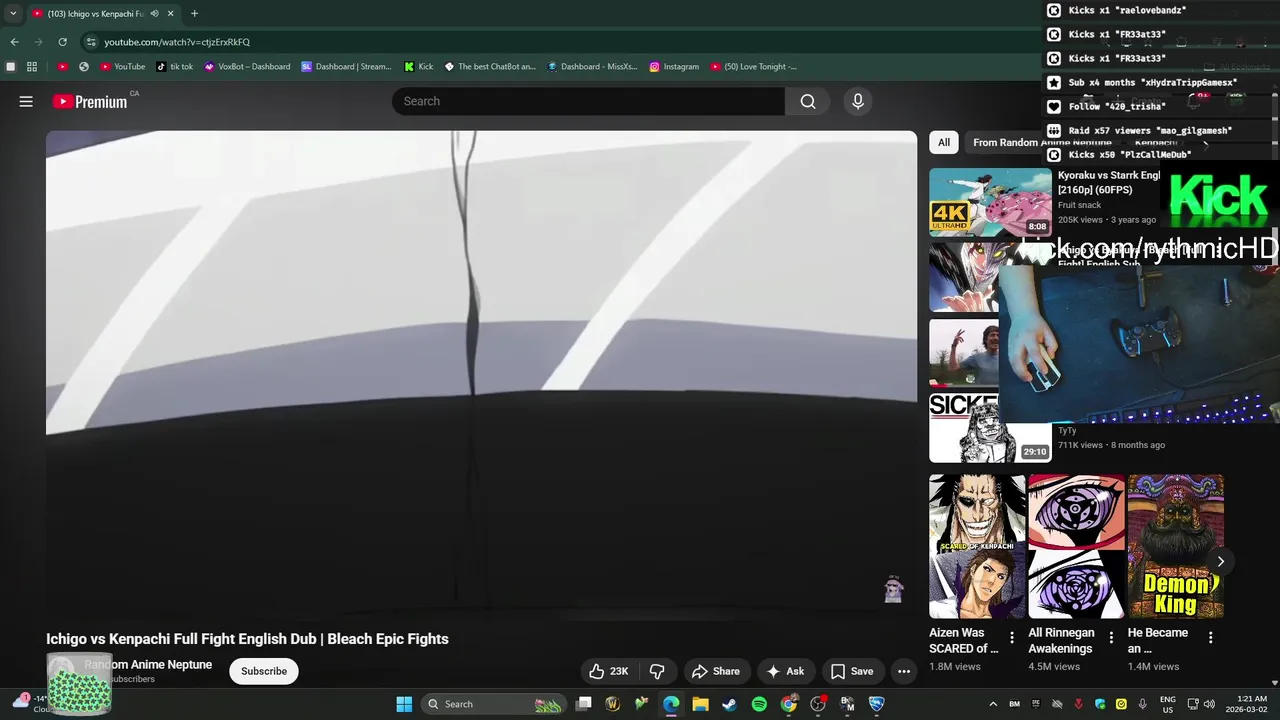Open the Windows Start menu
This screenshot has width=1280, height=720.
click(404, 704)
